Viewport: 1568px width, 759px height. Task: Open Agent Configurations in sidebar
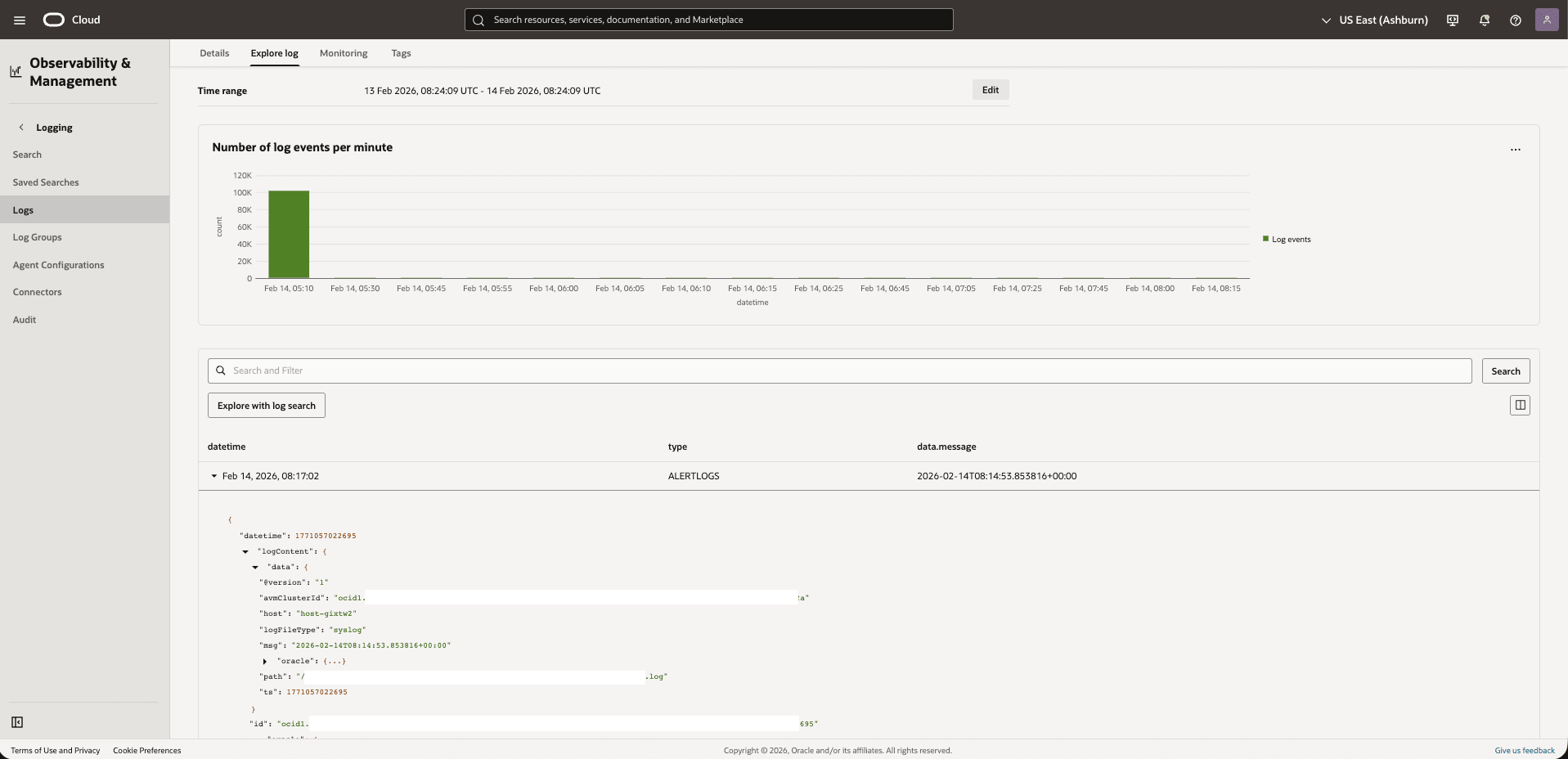(x=58, y=265)
